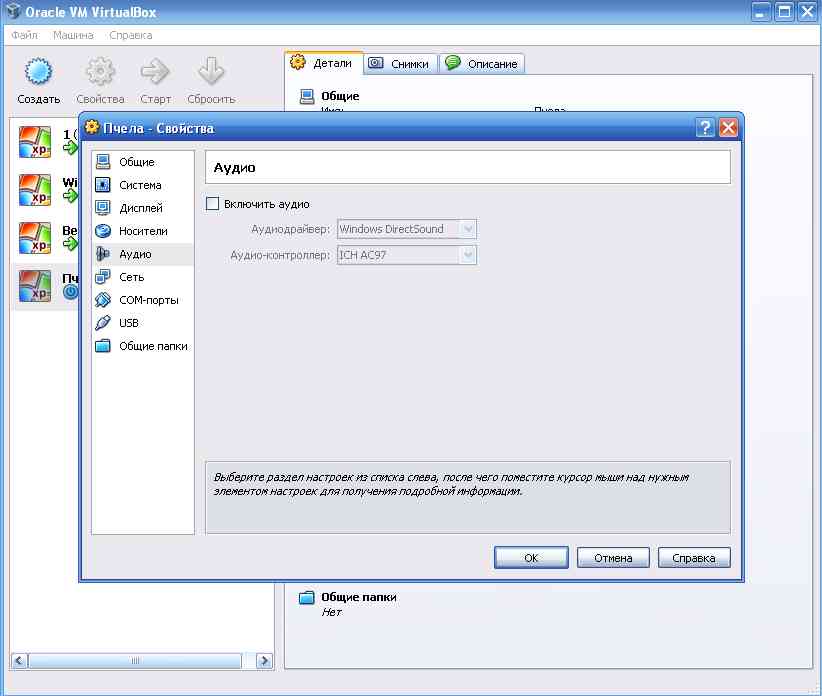Select the COM-порты label in settings list
Viewport: 822px width, 696px height.
coord(149,300)
